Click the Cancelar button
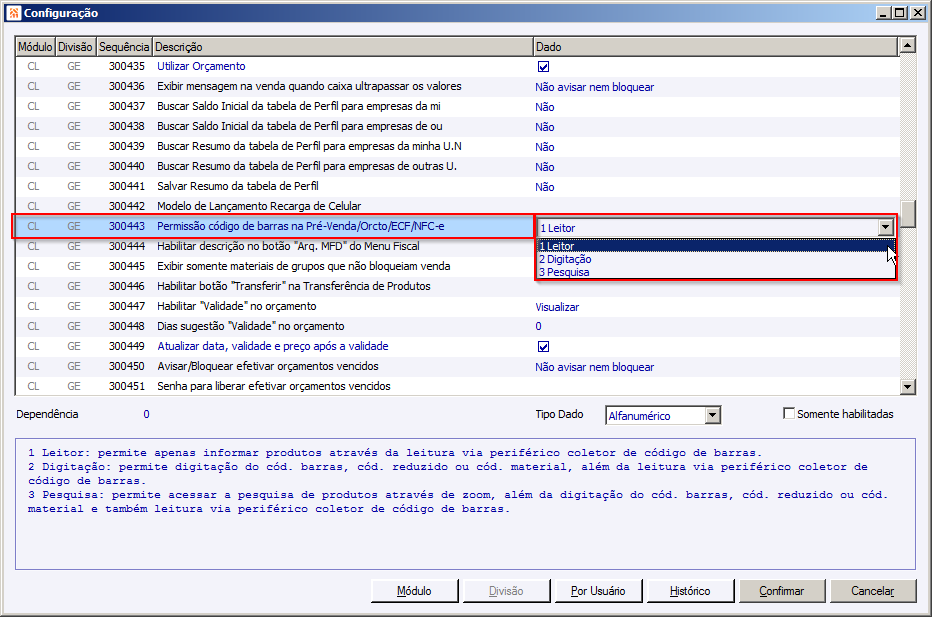Image resolution: width=932 pixels, height=617 pixels. [x=873, y=591]
